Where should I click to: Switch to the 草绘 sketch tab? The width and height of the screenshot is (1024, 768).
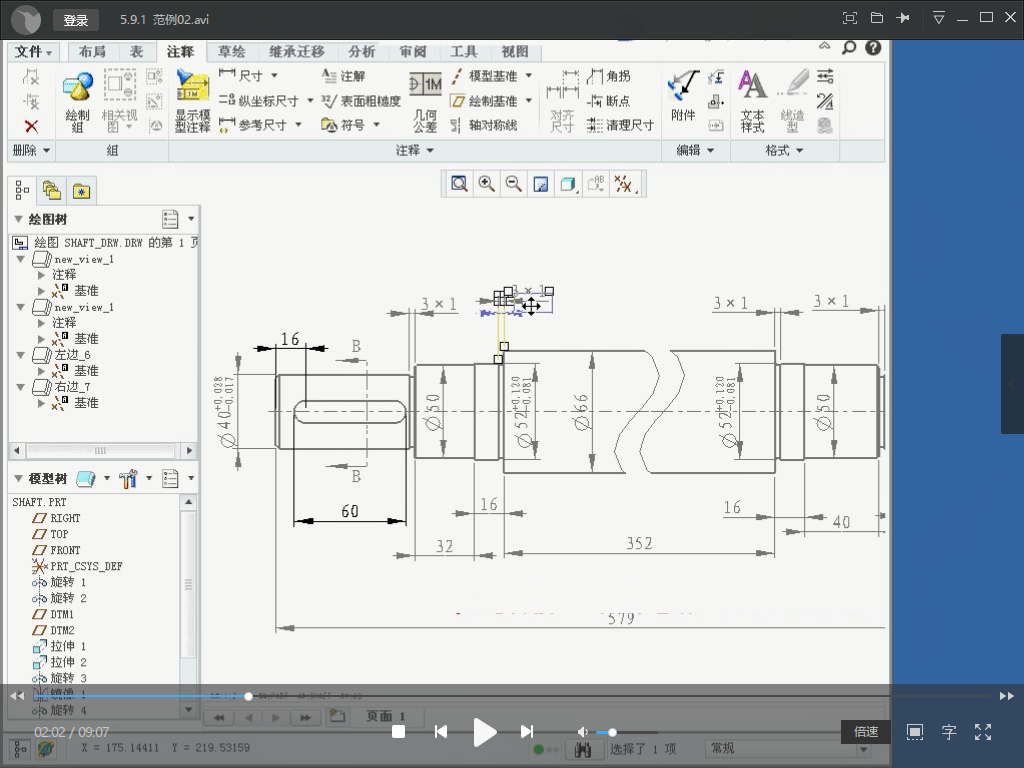pyautogui.click(x=231, y=52)
